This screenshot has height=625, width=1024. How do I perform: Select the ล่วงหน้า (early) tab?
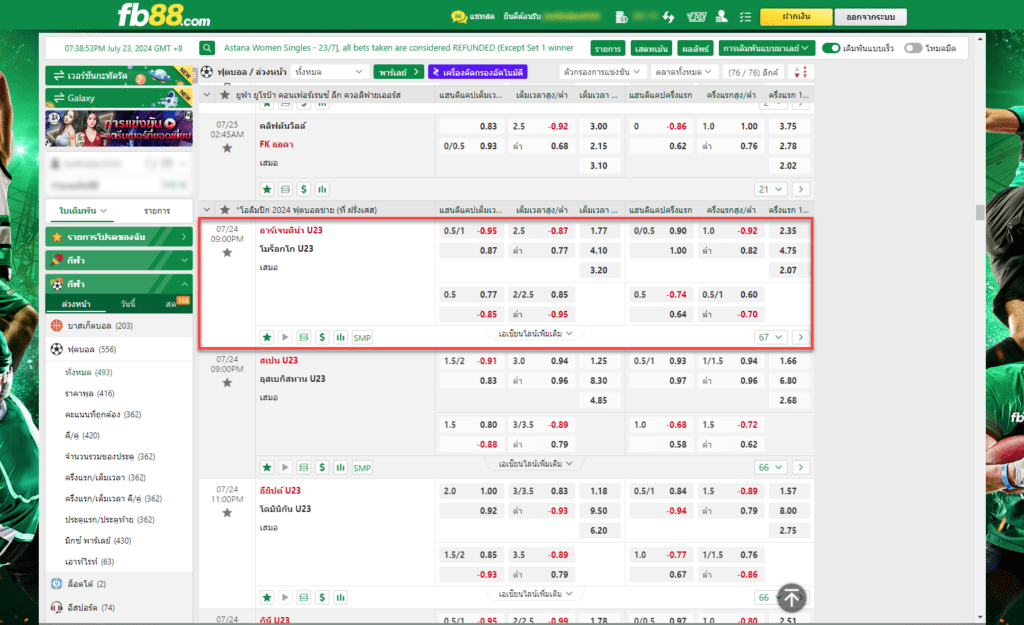click(x=76, y=304)
